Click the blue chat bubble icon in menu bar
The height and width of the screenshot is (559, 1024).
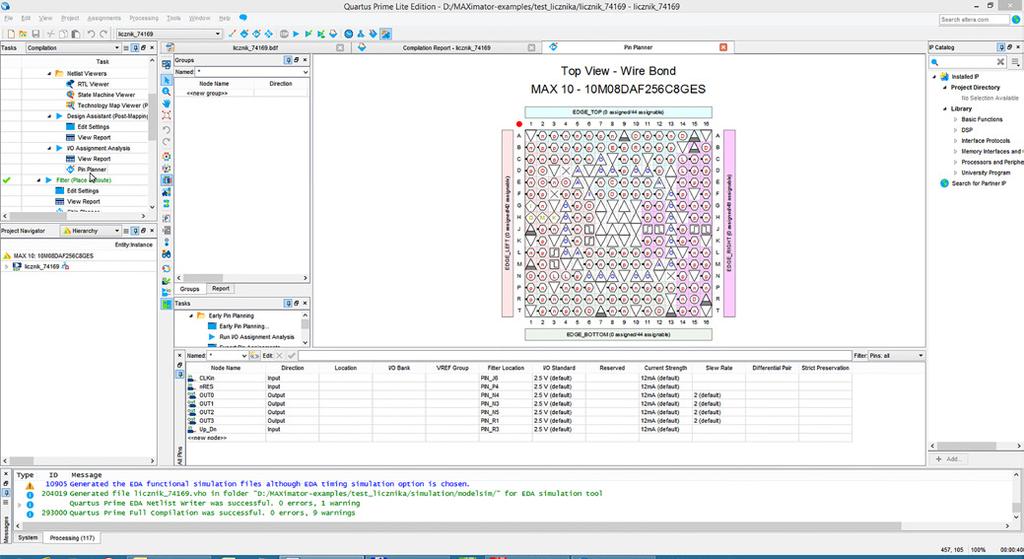pyautogui.click(x=243, y=18)
